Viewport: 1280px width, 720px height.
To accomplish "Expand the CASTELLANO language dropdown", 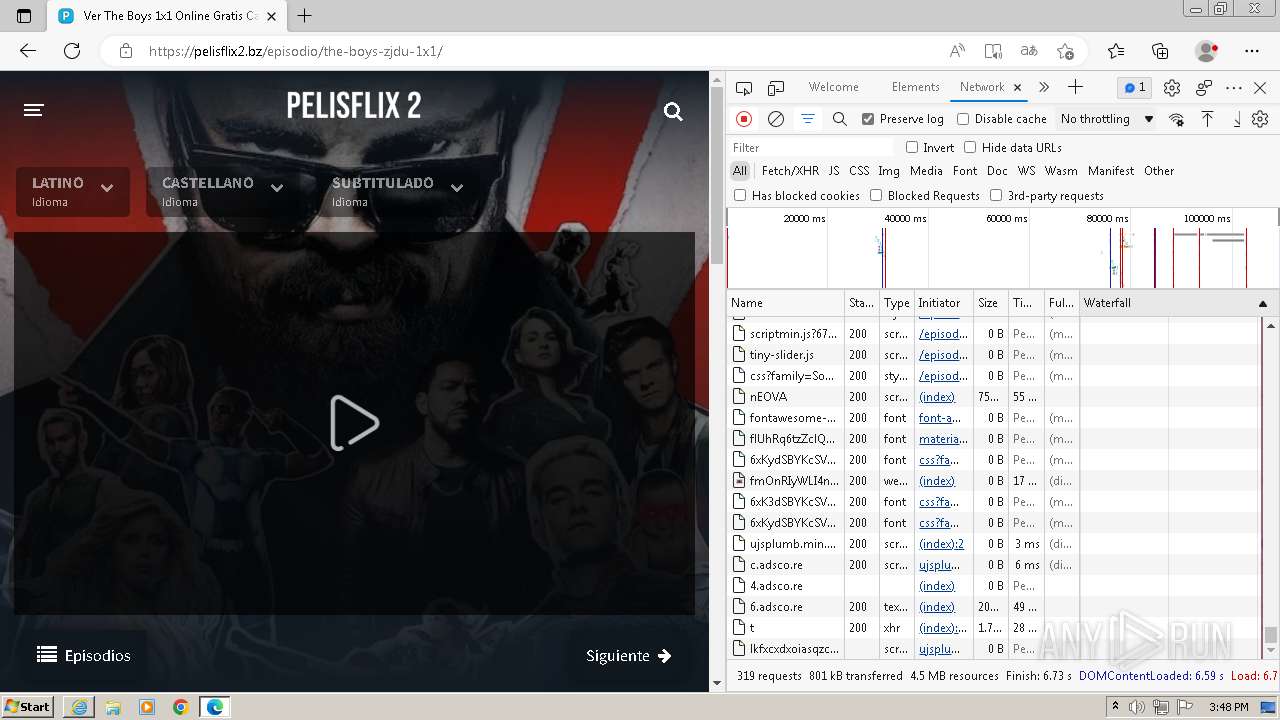I will pyautogui.click(x=222, y=191).
